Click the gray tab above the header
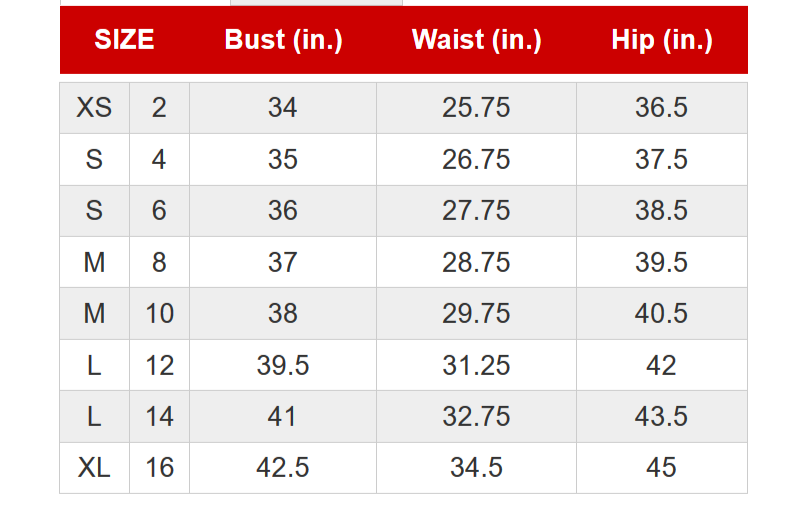The height and width of the screenshot is (523, 810). 316,3
